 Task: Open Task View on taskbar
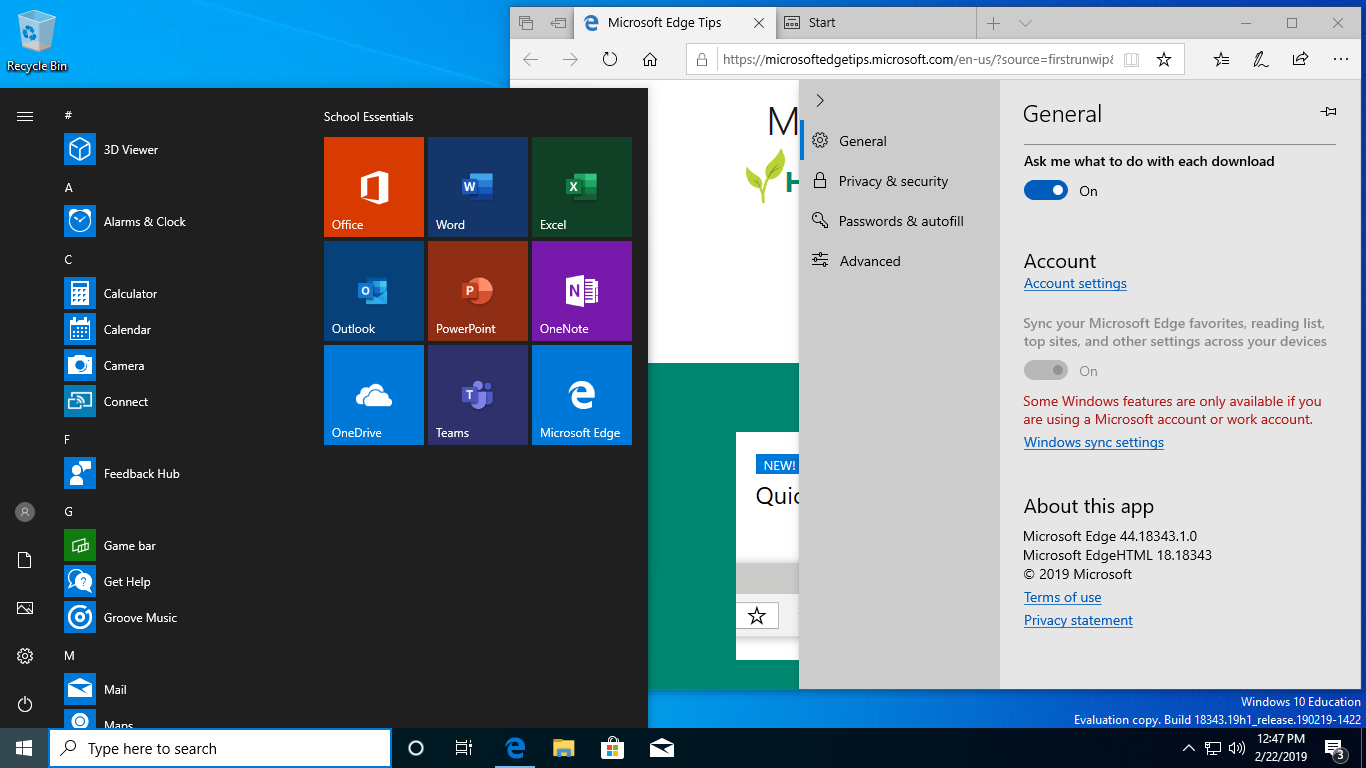point(464,748)
